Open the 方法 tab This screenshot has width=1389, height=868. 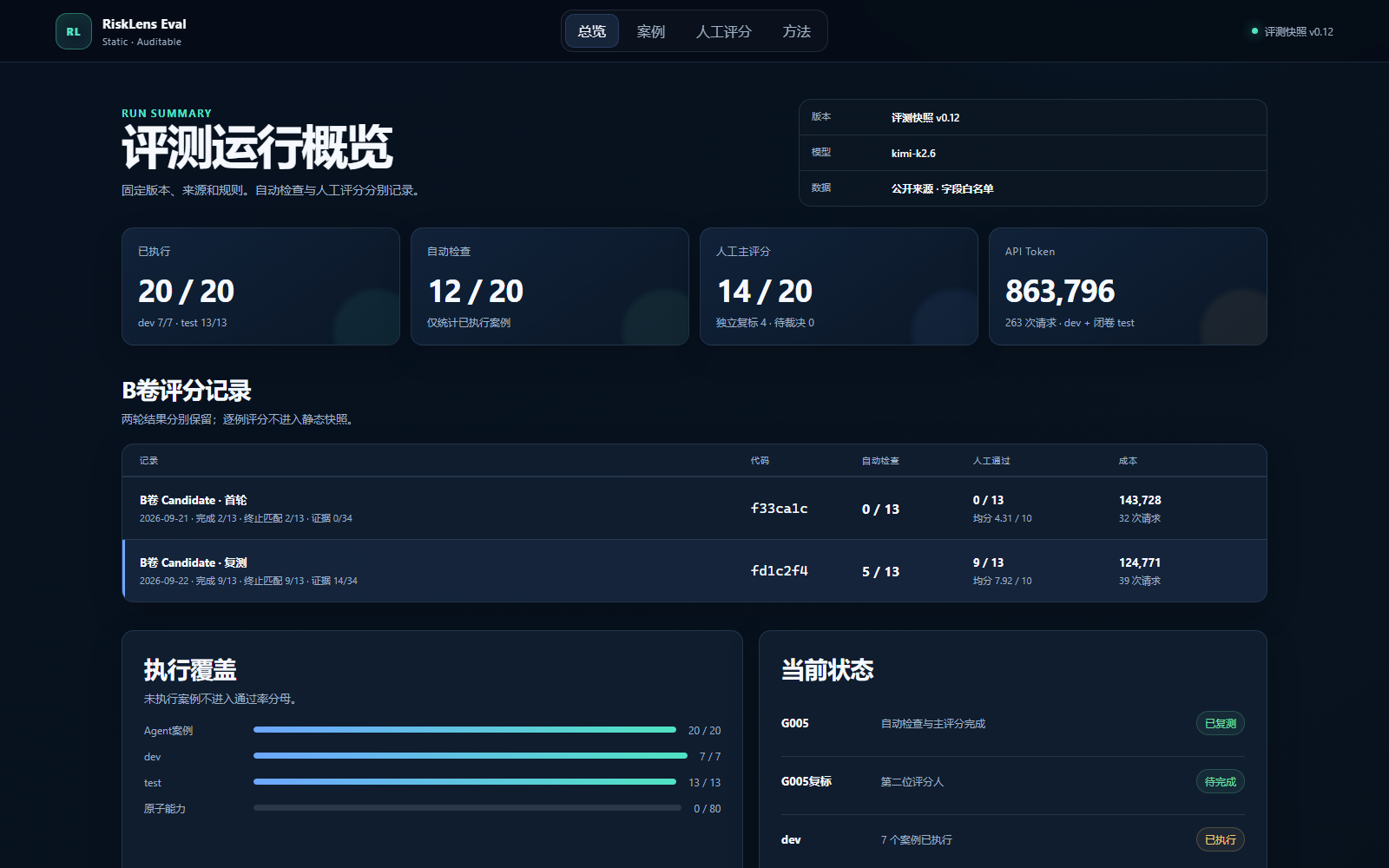click(x=797, y=31)
